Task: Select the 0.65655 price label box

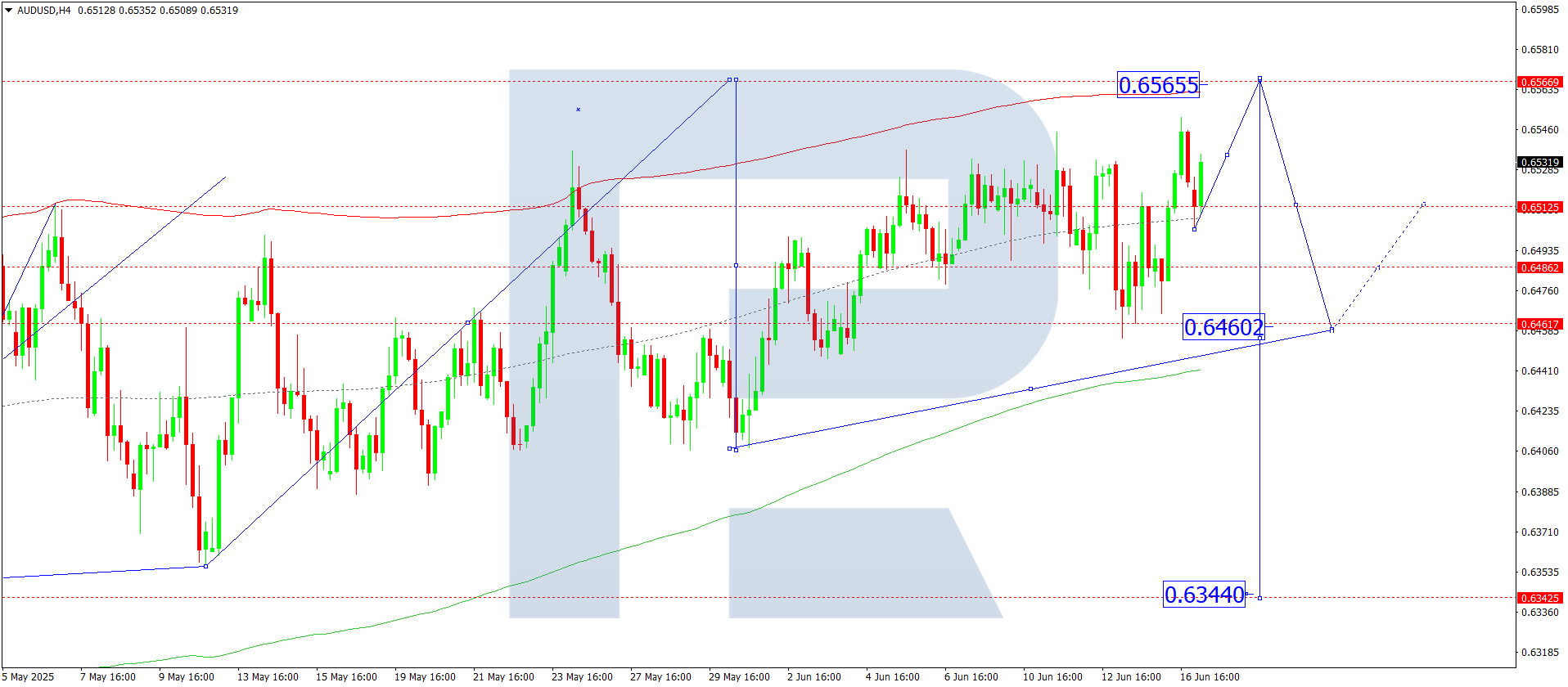Action: coord(1159,85)
